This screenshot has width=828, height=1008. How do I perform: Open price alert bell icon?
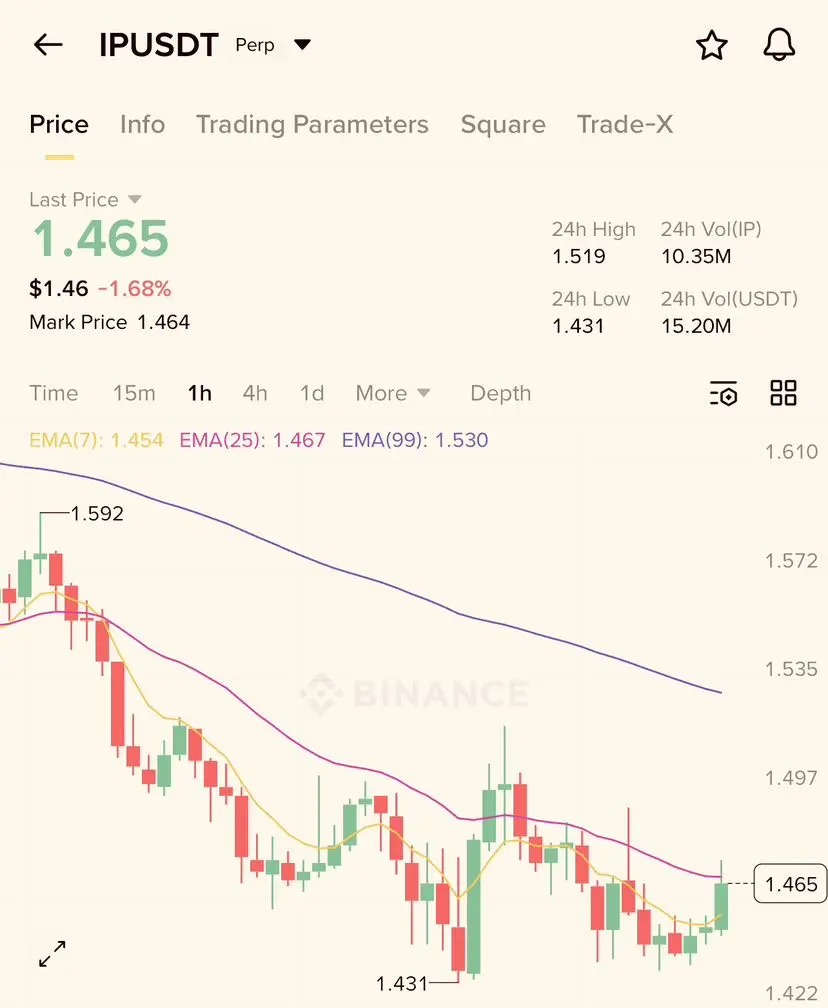(779, 45)
